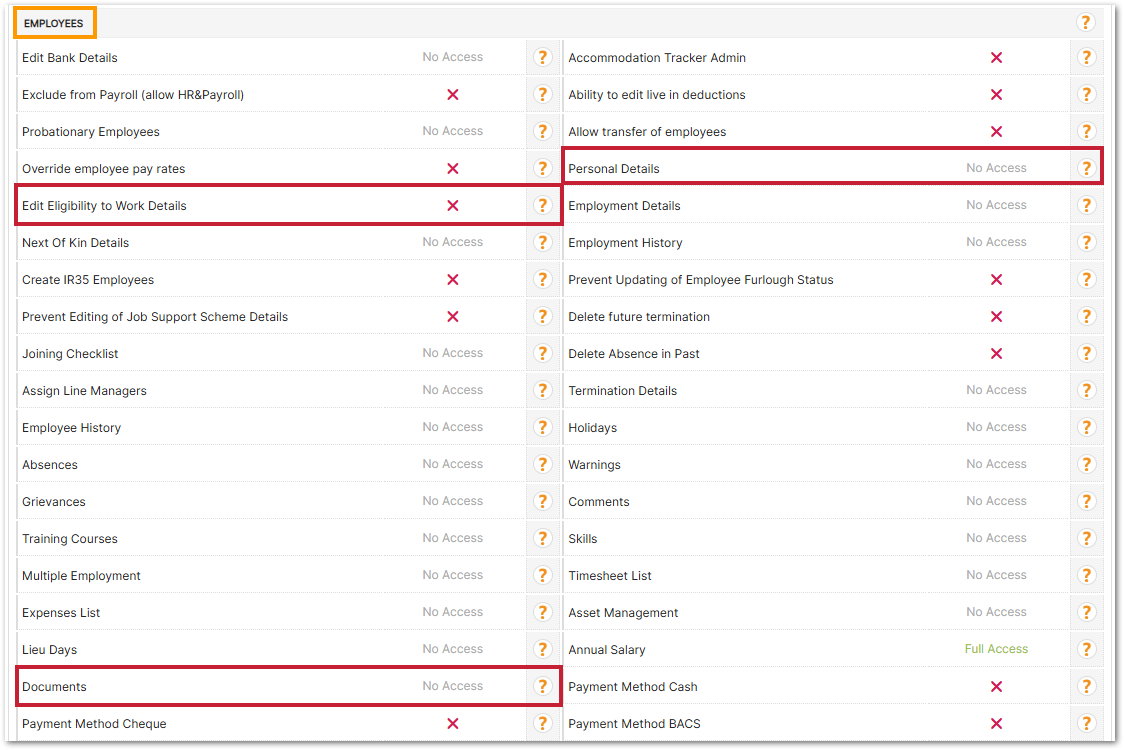The image size is (1124, 750).
Task: Toggle red X for Override employee pay rates
Action: point(452,169)
